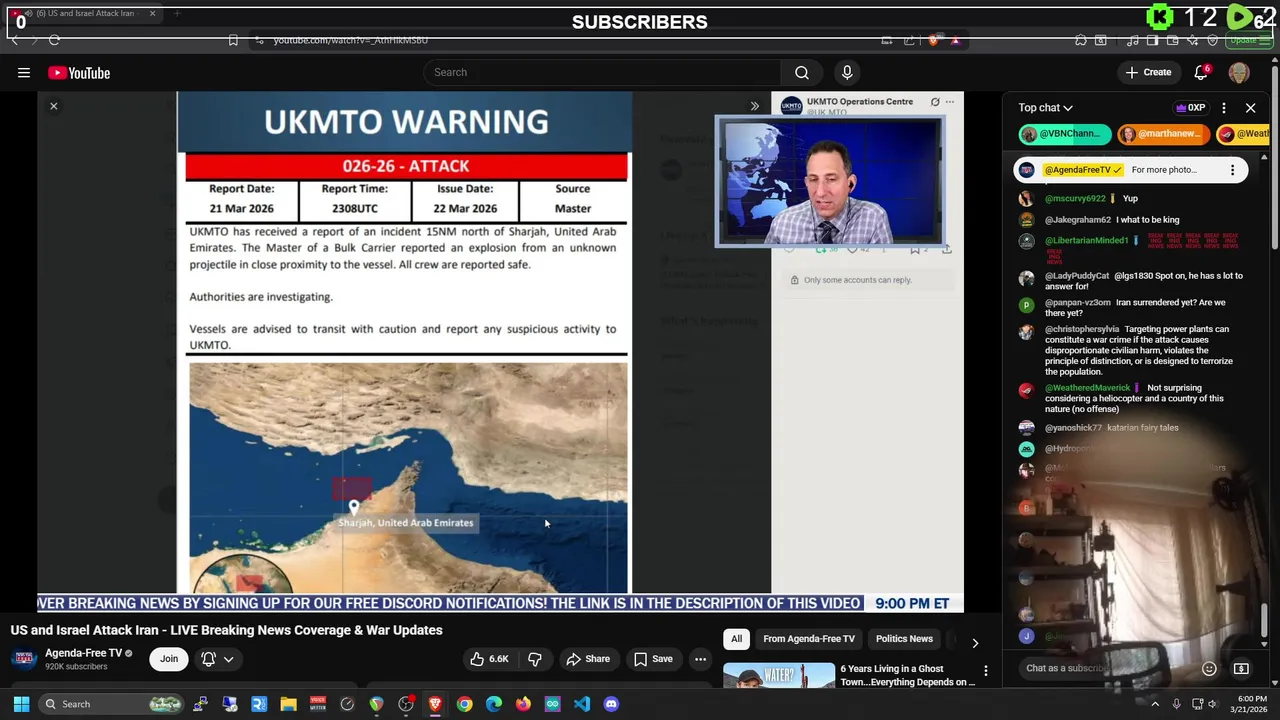Go to YouTube home via logo
This screenshot has height=720, width=1280.
pos(79,72)
